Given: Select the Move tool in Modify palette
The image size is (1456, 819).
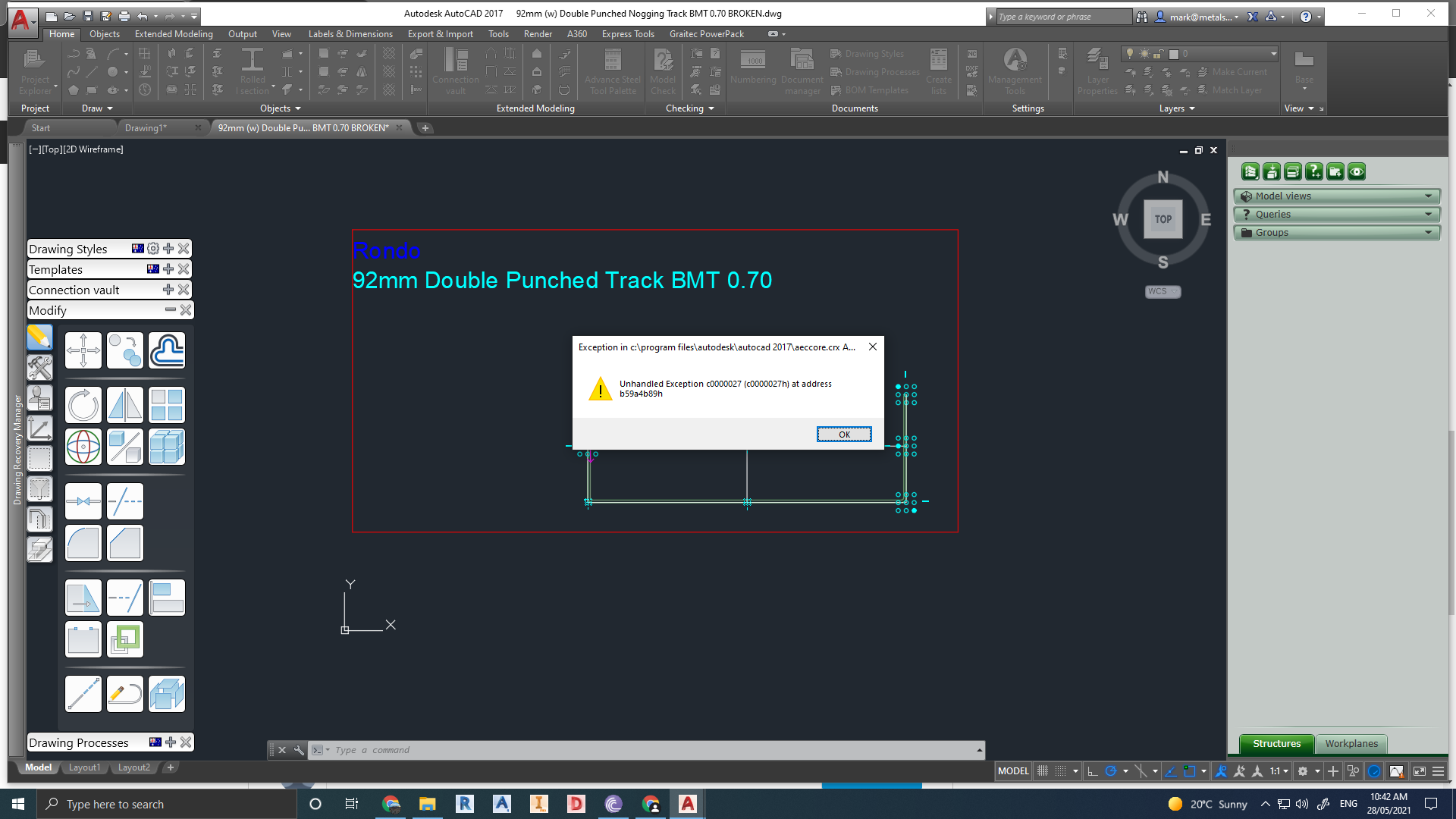Looking at the screenshot, I should tap(83, 350).
